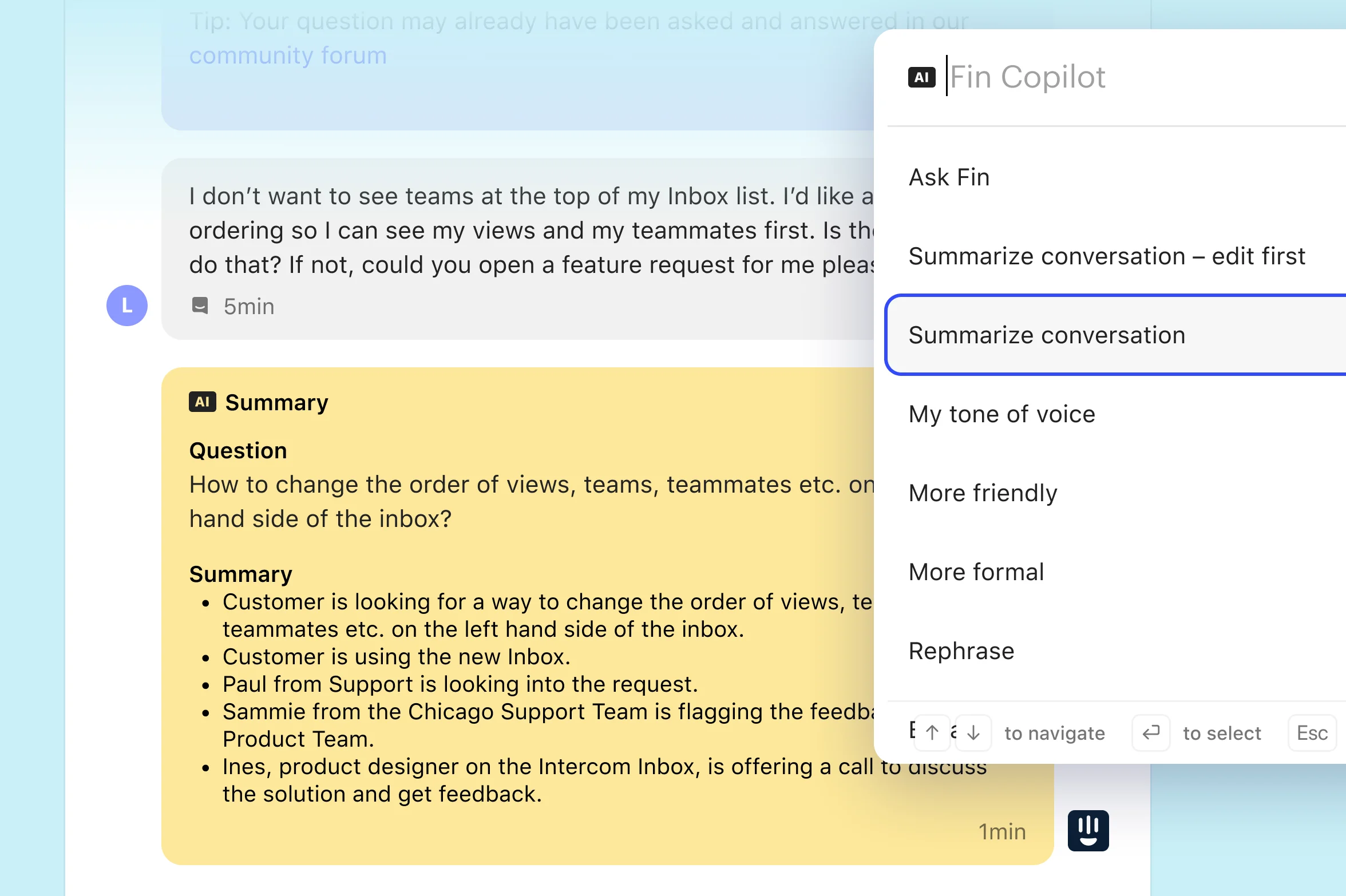Click the 5min timestamp
This screenshot has width=1346, height=896.
[x=249, y=307]
